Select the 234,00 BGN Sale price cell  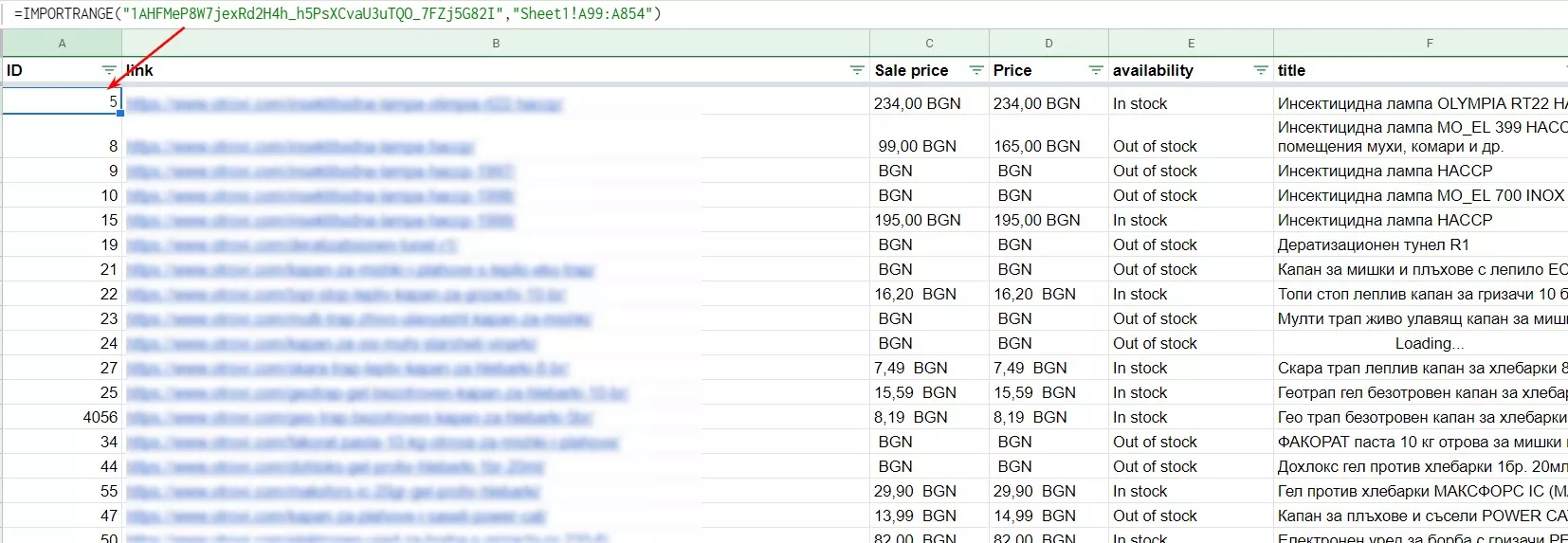click(929, 103)
